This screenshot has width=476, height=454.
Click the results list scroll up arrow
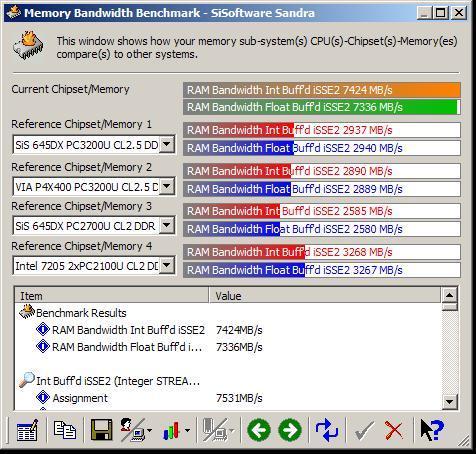pyautogui.click(x=449, y=295)
